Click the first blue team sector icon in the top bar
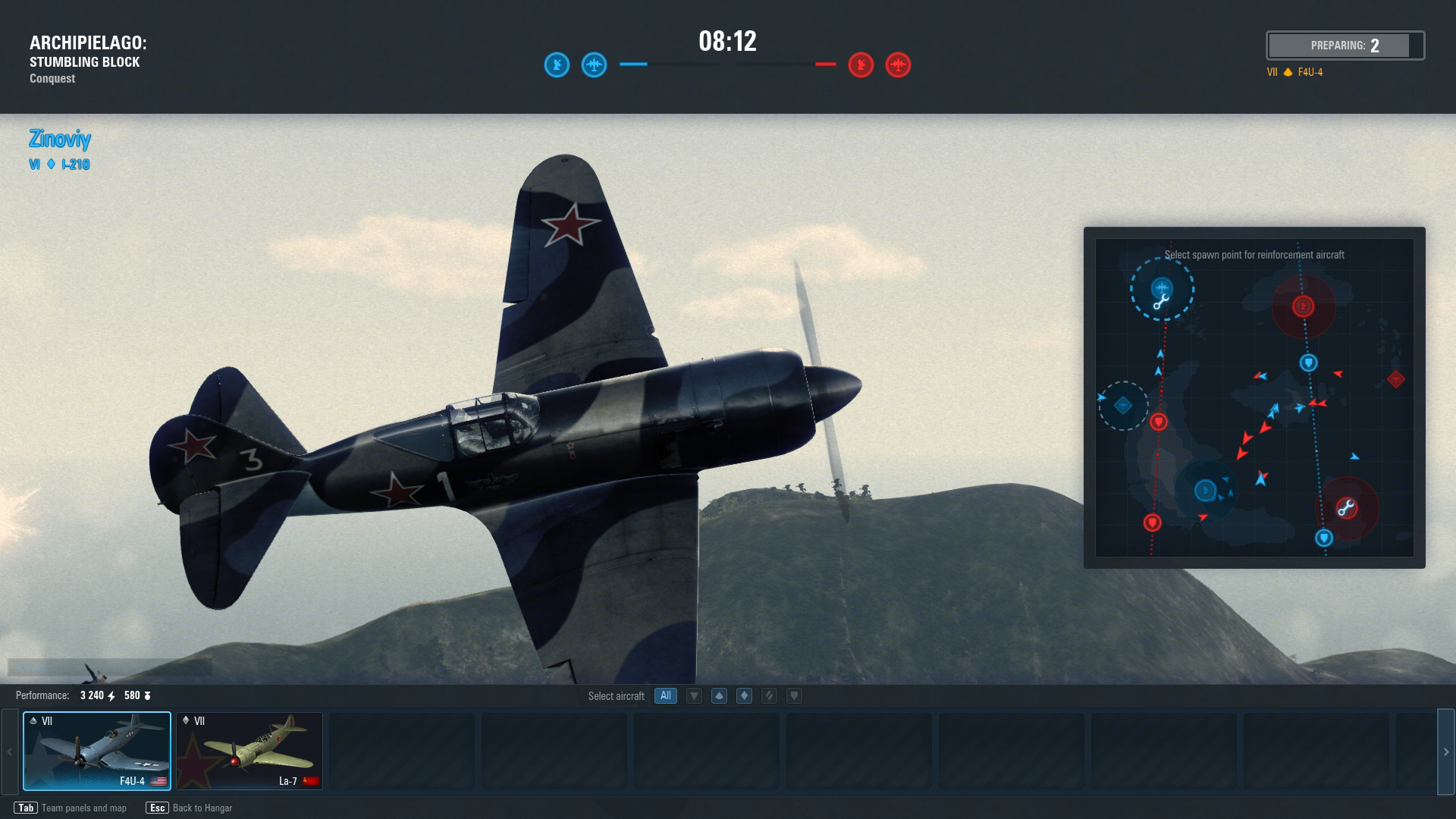Image resolution: width=1456 pixels, height=819 pixels. [x=557, y=64]
